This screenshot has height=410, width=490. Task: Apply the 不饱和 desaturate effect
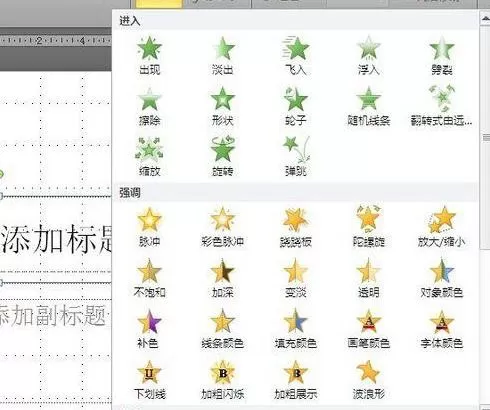point(149,278)
